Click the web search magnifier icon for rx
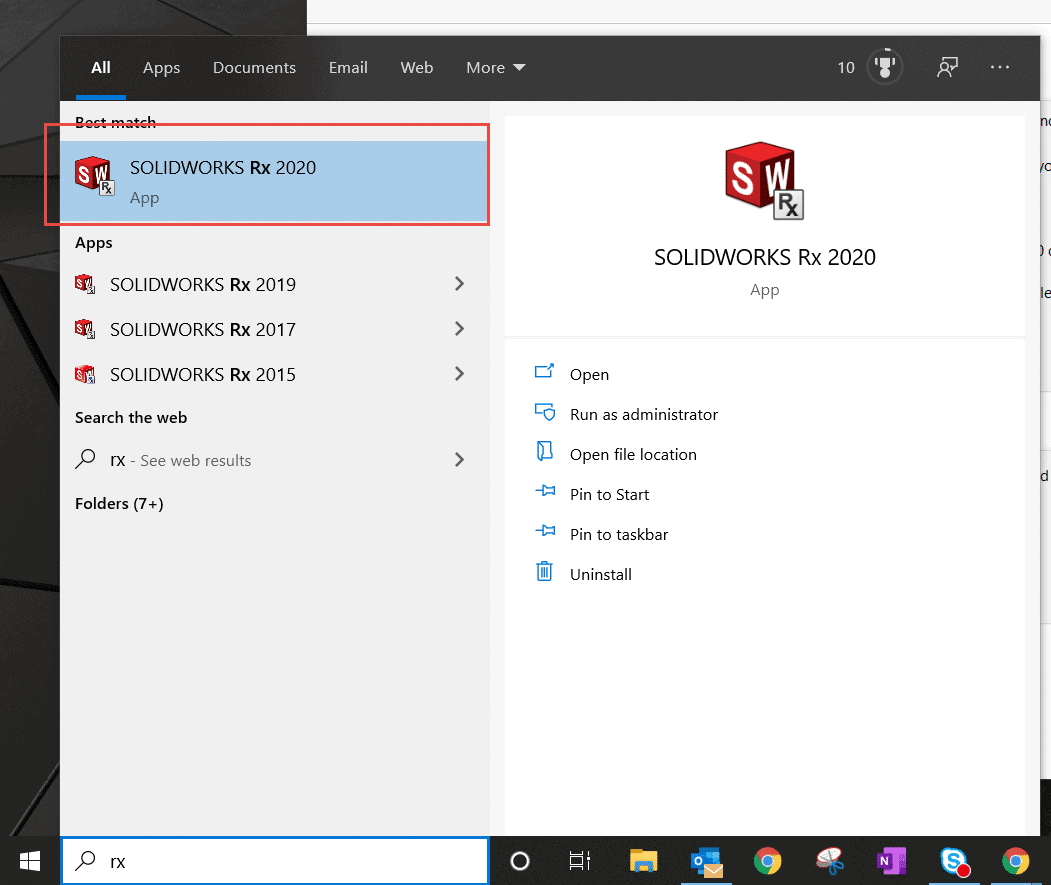The image size is (1051, 885). (x=85, y=459)
